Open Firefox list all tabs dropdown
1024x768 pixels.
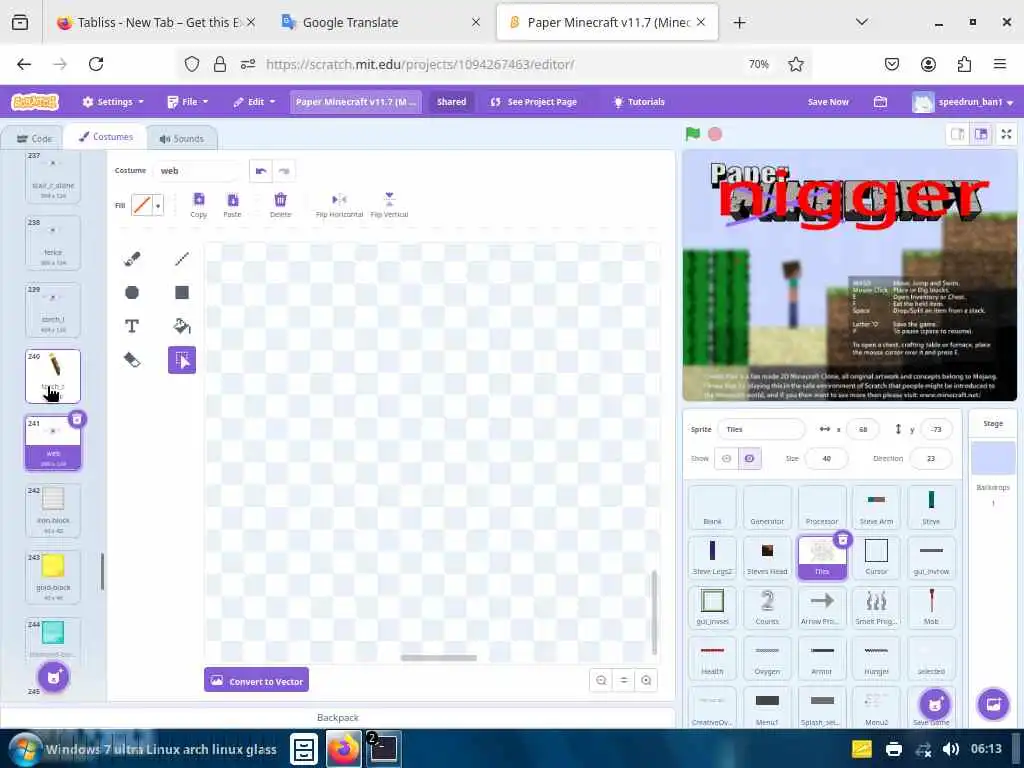[x=861, y=22]
